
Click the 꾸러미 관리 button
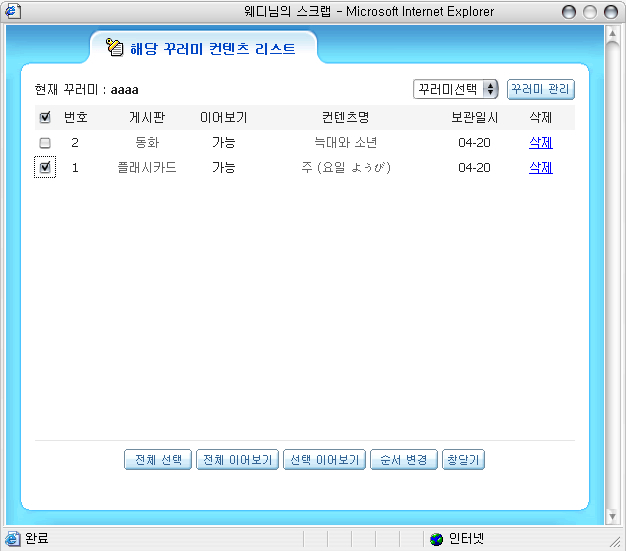point(540,89)
